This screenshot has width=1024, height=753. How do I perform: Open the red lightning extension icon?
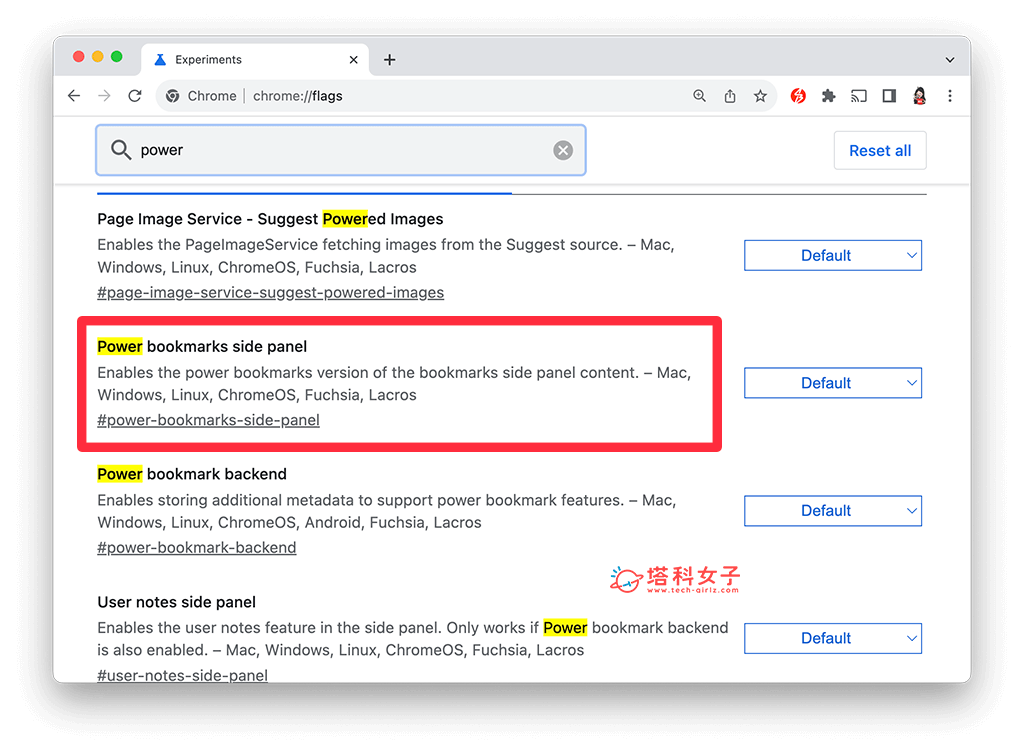[798, 96]
